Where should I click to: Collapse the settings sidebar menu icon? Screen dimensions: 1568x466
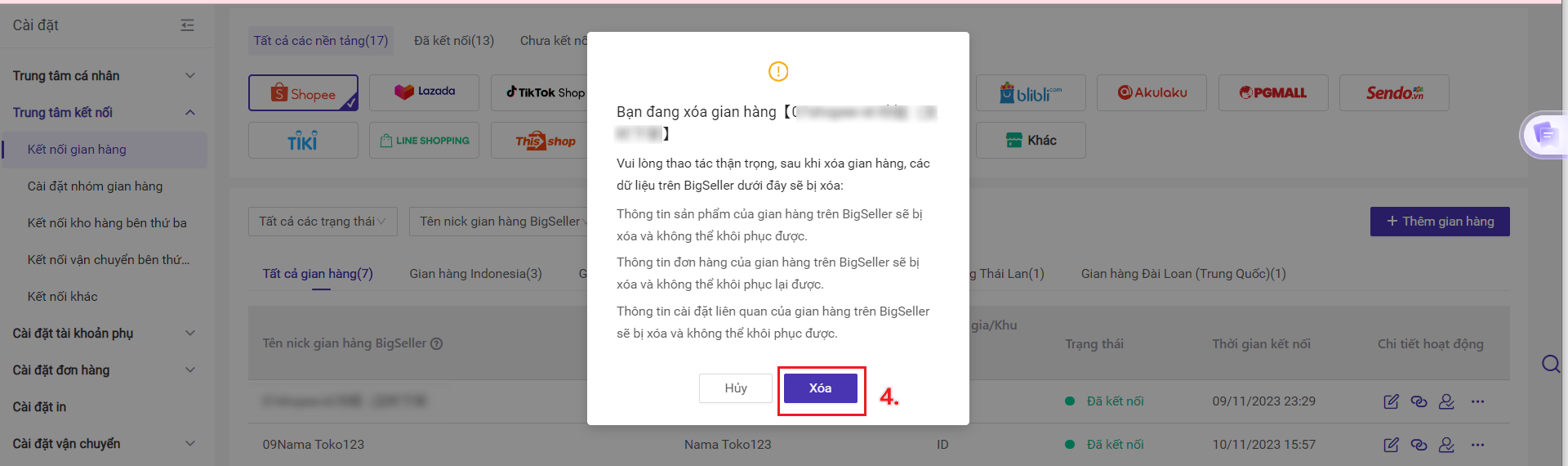pyautogui.click(x=187, y=25)
